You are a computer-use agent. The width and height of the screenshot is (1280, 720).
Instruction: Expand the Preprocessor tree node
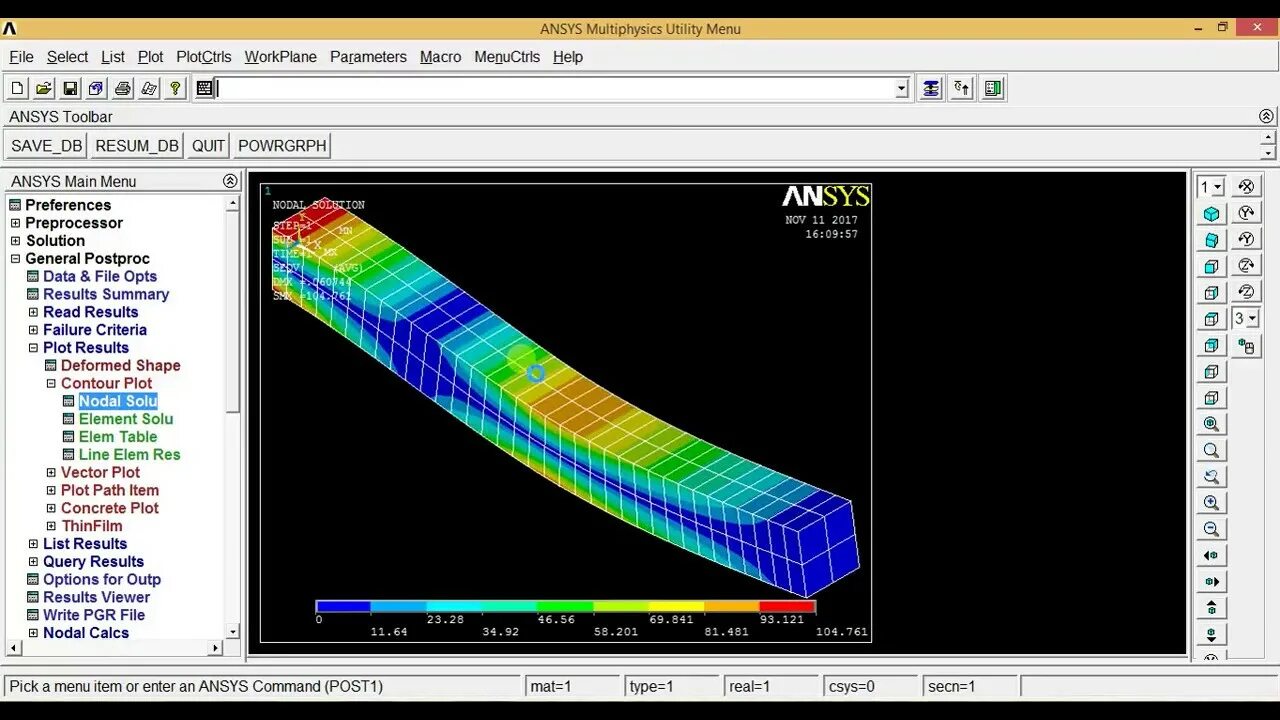15,223
